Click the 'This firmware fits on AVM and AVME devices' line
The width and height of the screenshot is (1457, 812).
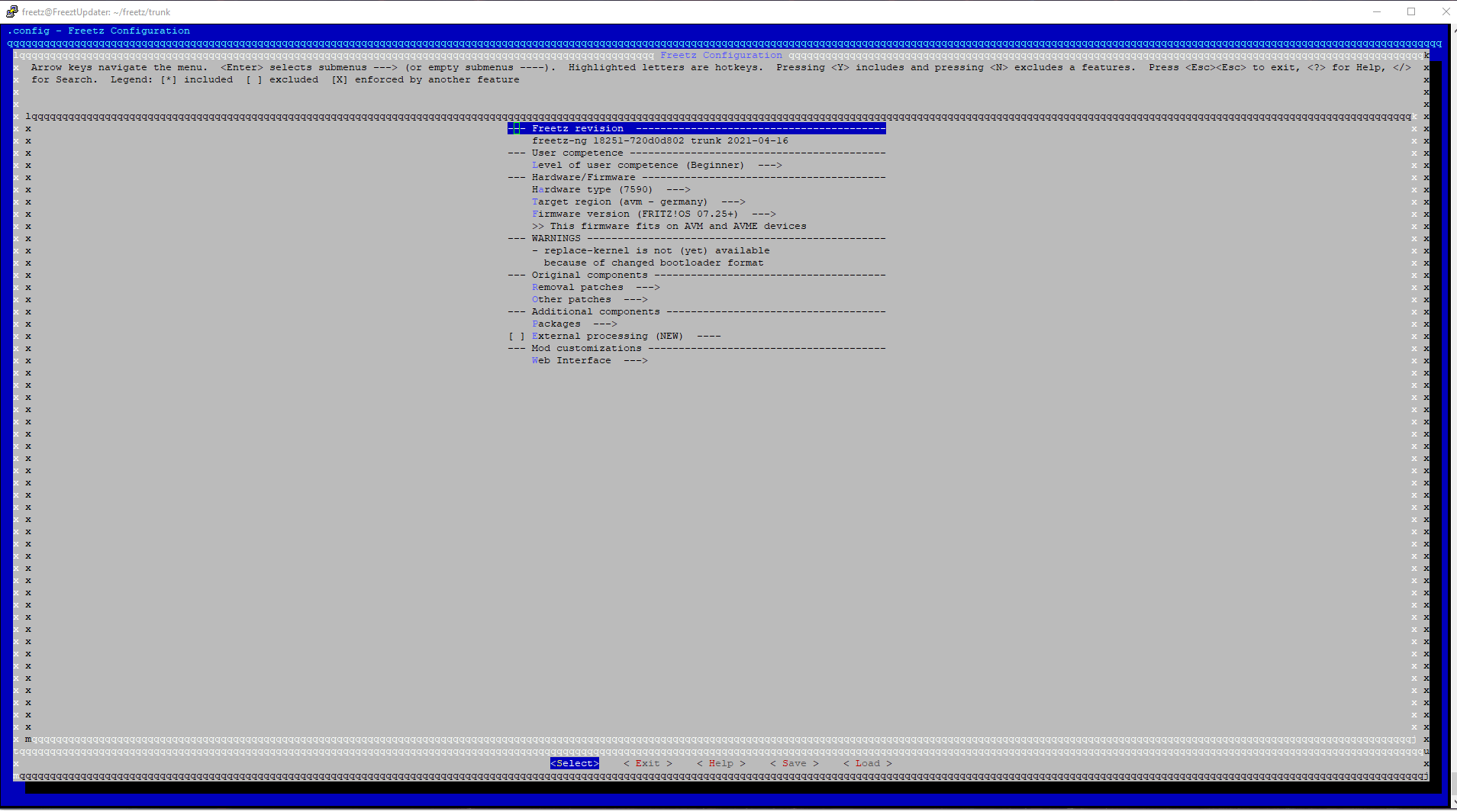click(x=669, y=227)
